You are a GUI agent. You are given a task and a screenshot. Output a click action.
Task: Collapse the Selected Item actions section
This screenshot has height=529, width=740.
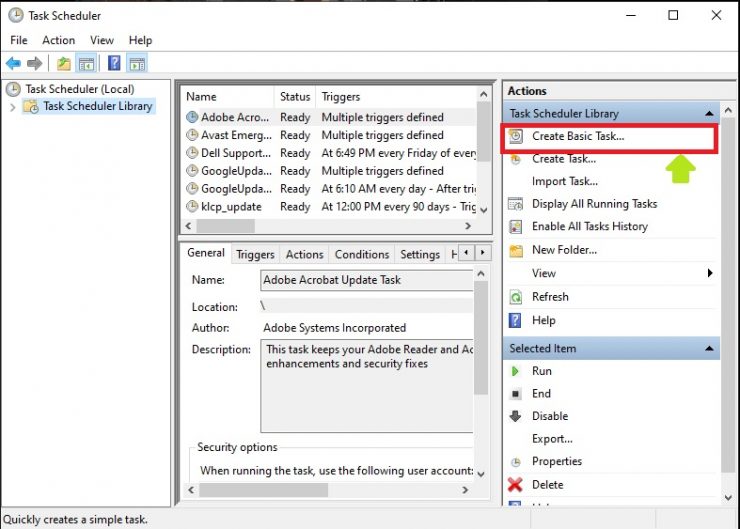tap(709, 349)
